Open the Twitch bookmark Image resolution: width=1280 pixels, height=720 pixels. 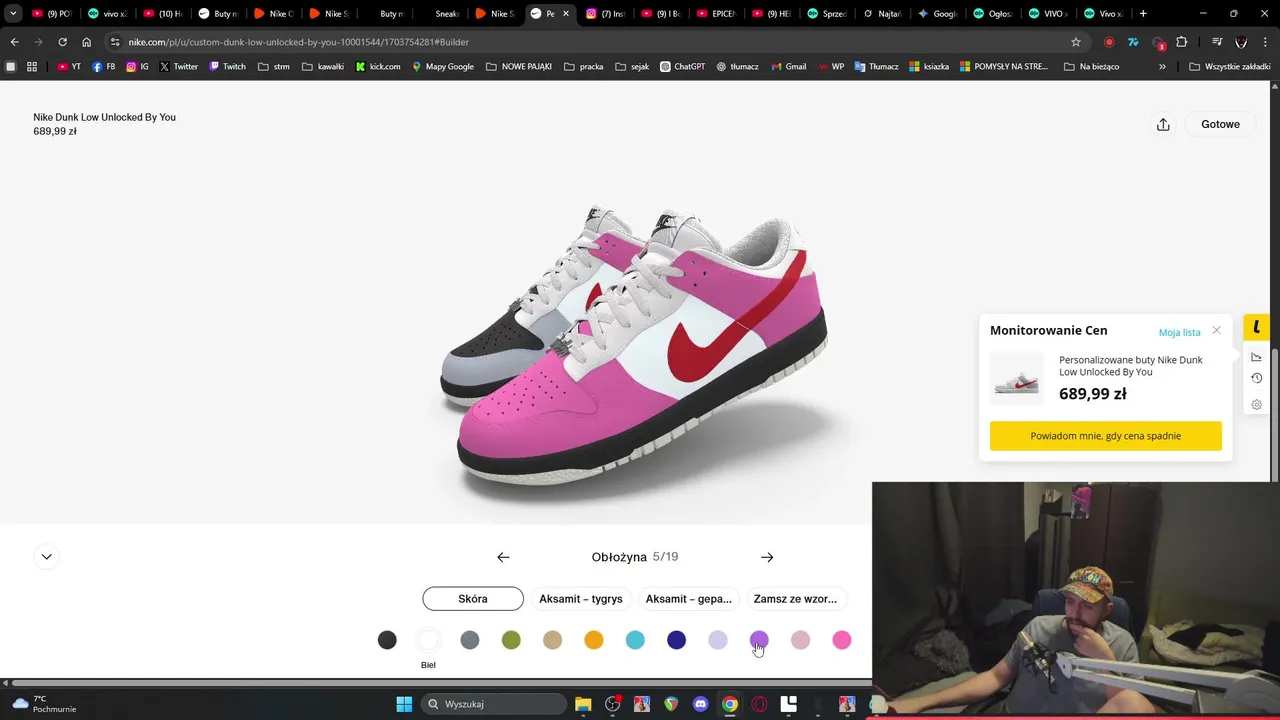227,67
